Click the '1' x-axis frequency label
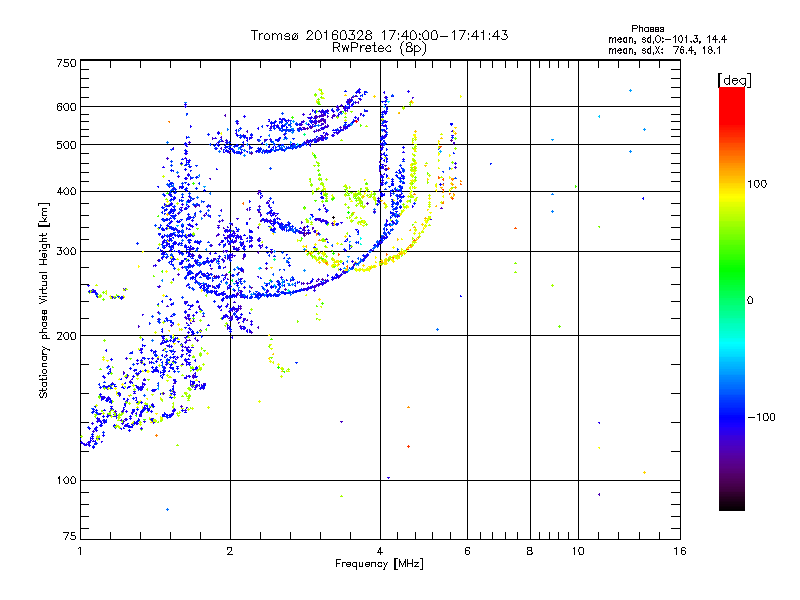The width and height of the screenshot is (800, 600). point(80,551)
